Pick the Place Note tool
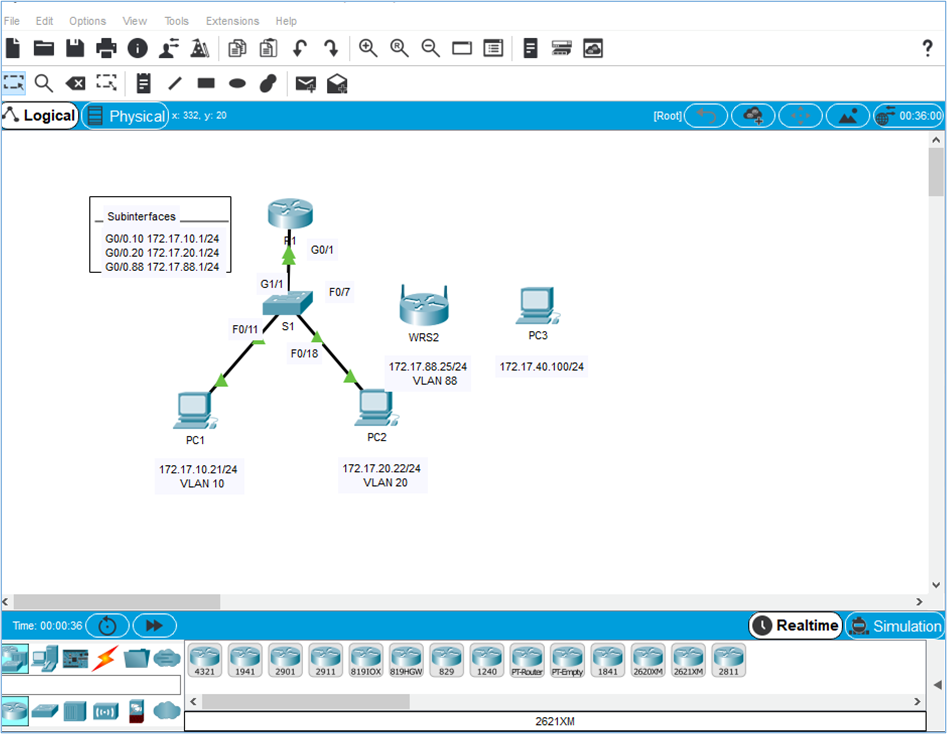The image size is (947, 734). coord(143,83)
